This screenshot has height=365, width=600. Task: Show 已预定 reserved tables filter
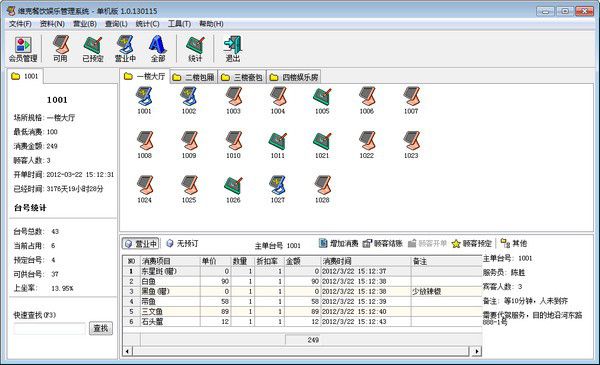click(x=93, y=49)
